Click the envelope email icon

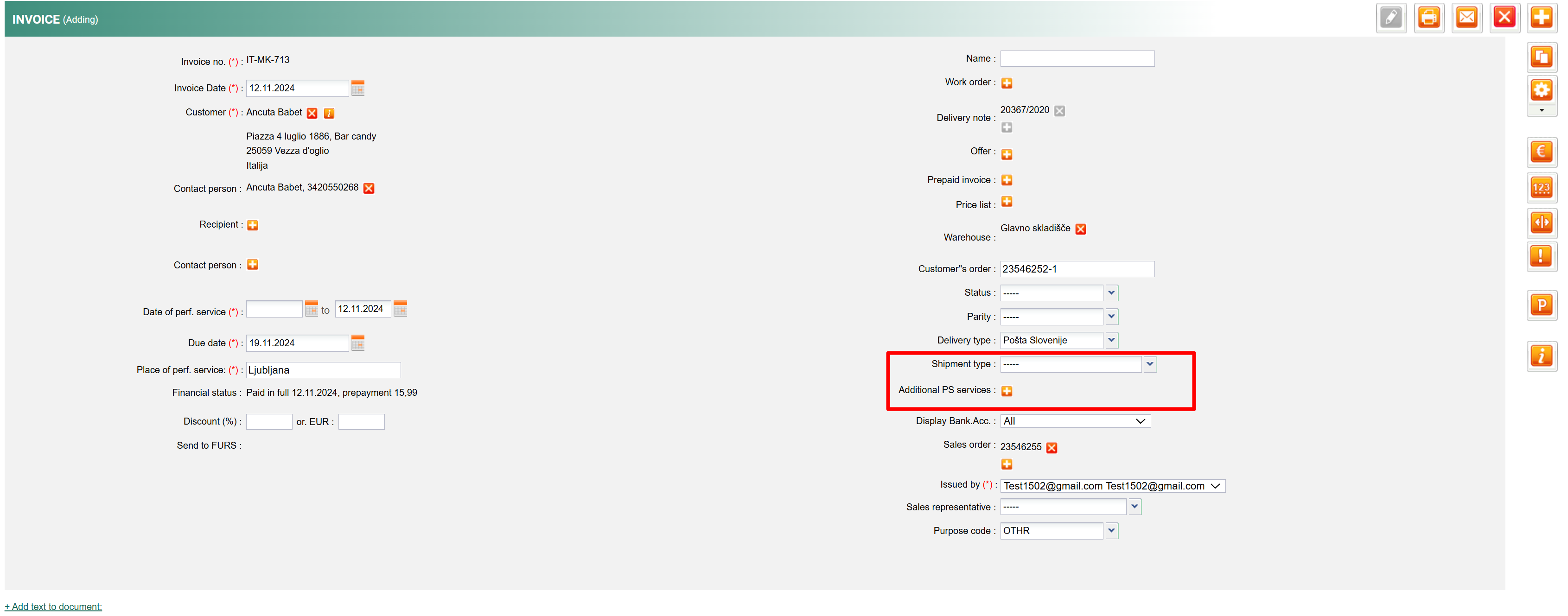[x=1466, y=18]
